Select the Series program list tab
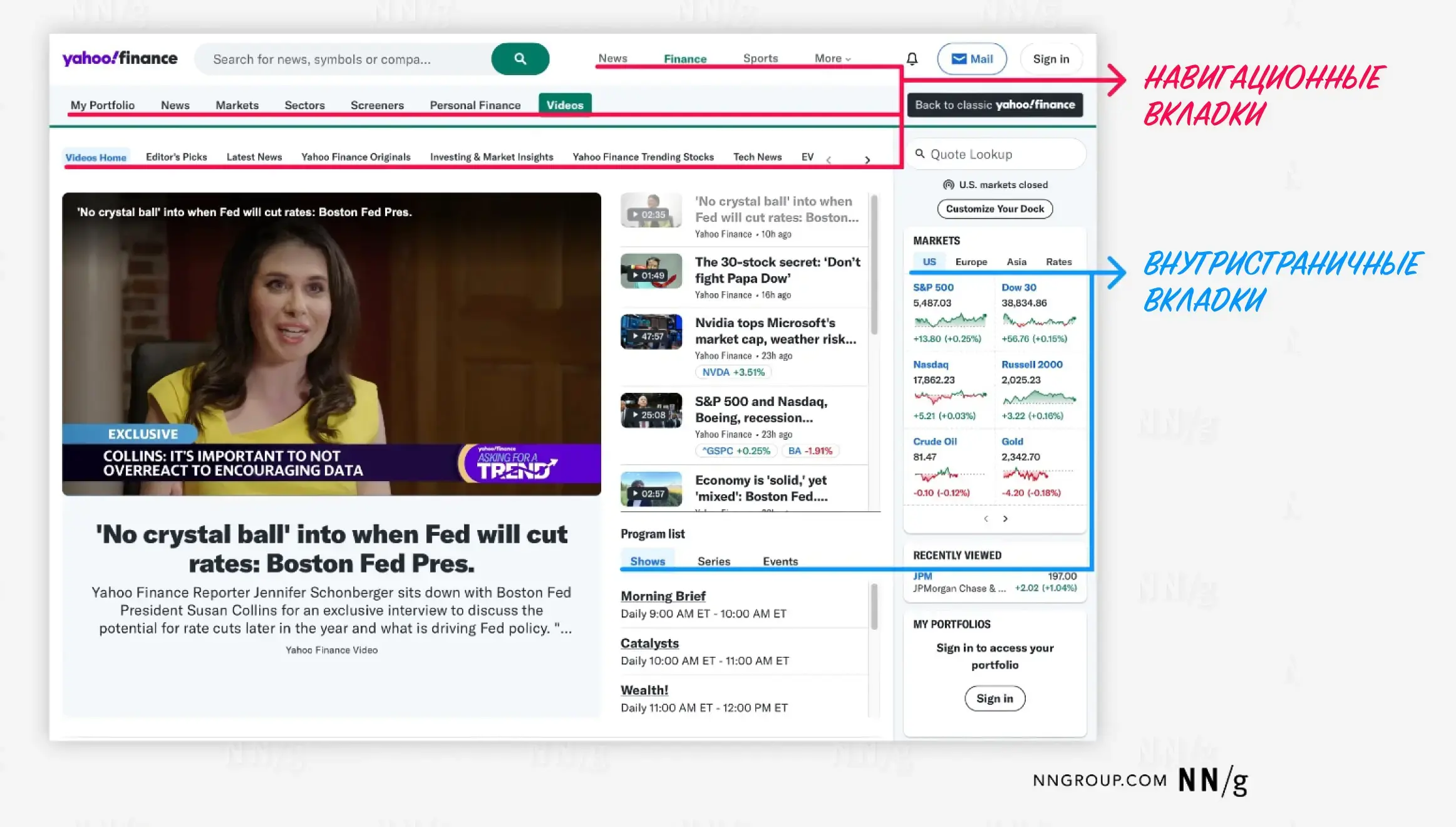This screenshot has width=1456, height=827. [713, 561]
